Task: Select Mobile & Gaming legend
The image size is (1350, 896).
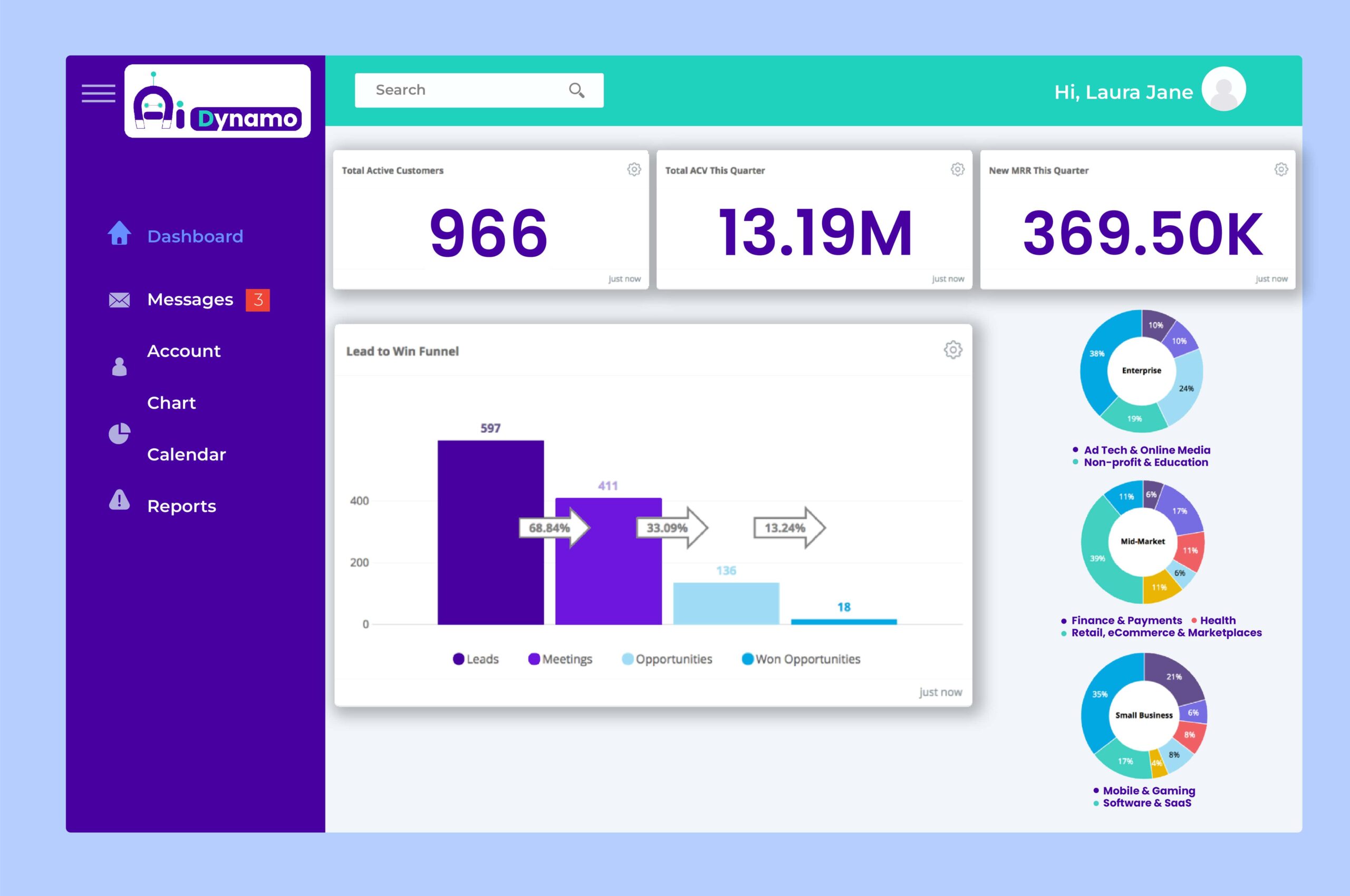Action: point(1144,791)
